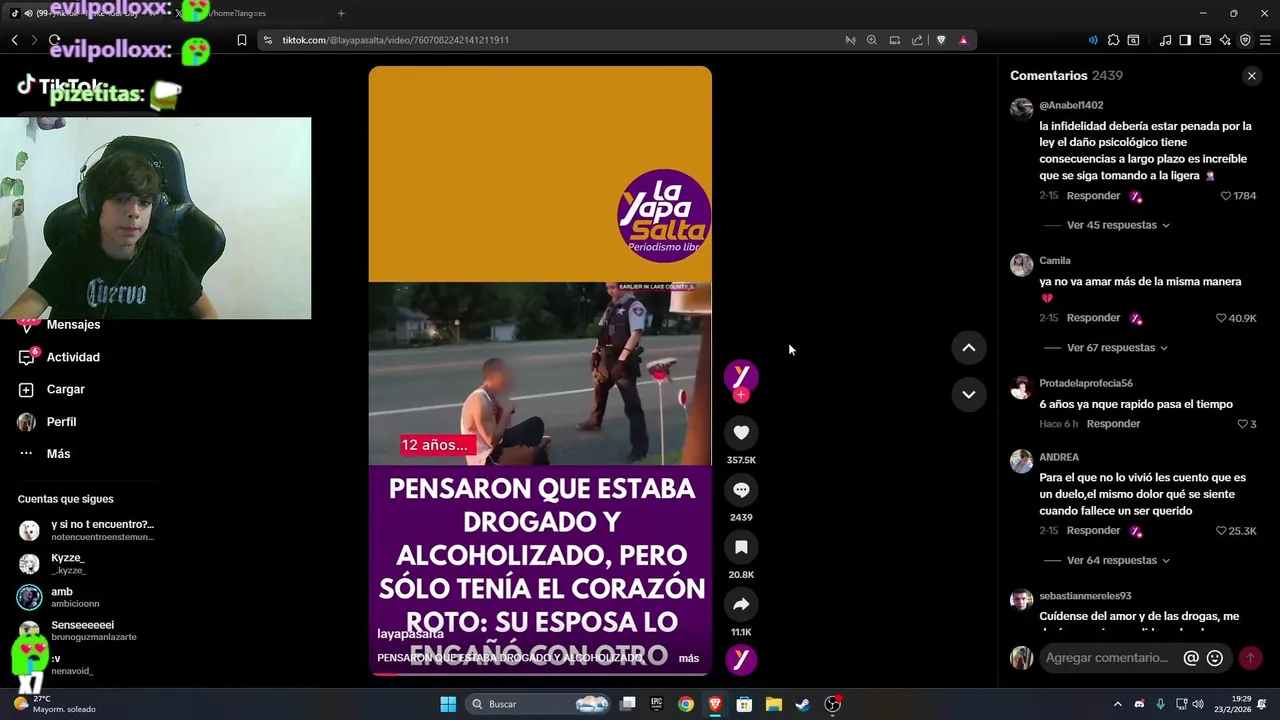Open the spinning sound disc icon
Viewport: 1280px width, 720px height.
(x=741, y=659)
